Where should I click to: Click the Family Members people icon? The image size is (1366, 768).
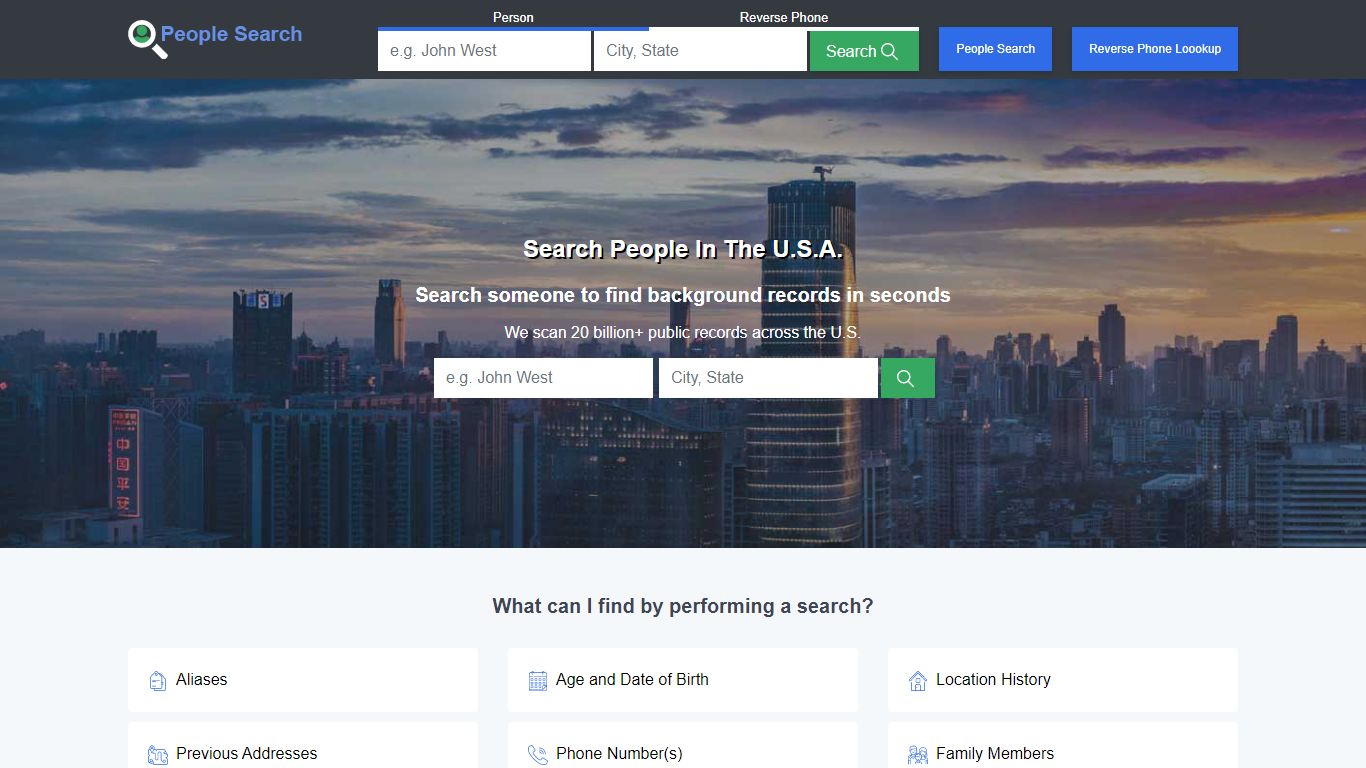point(917,754)
